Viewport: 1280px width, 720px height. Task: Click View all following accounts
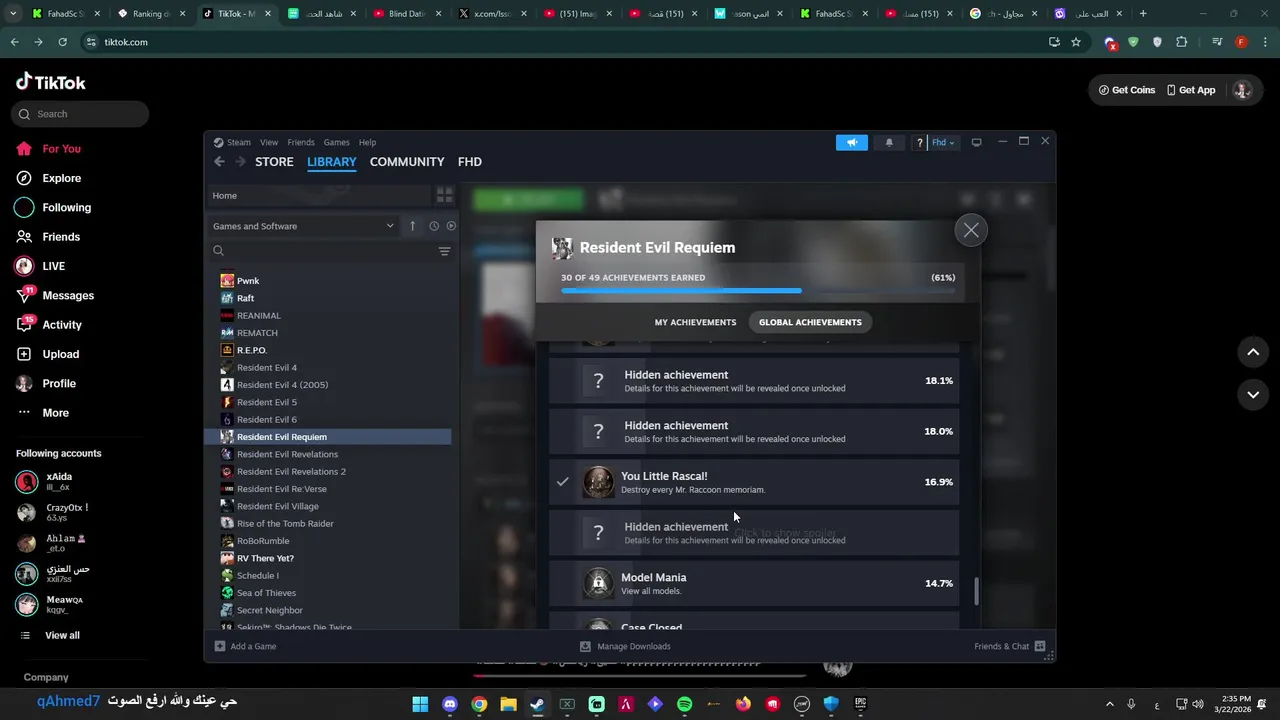[62, 635]
